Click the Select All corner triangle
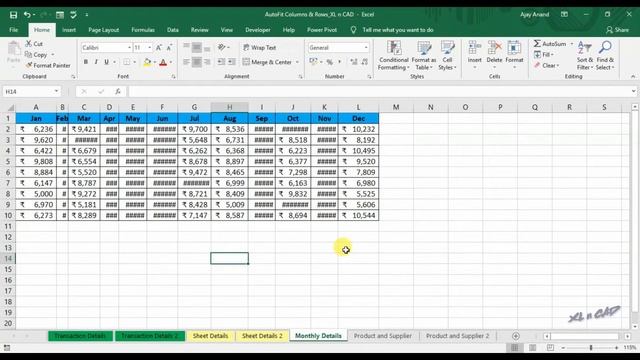Viewport: 640px width, 360px height. 11,108
